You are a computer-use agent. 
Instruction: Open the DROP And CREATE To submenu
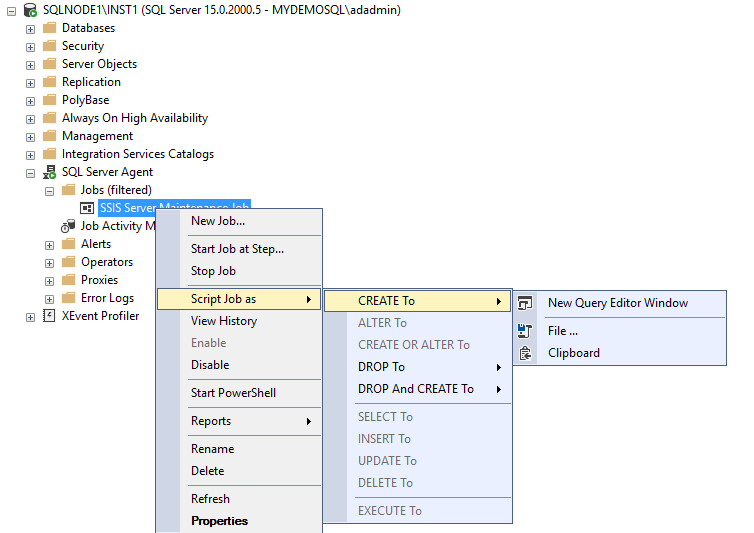[x=417, y=389]
